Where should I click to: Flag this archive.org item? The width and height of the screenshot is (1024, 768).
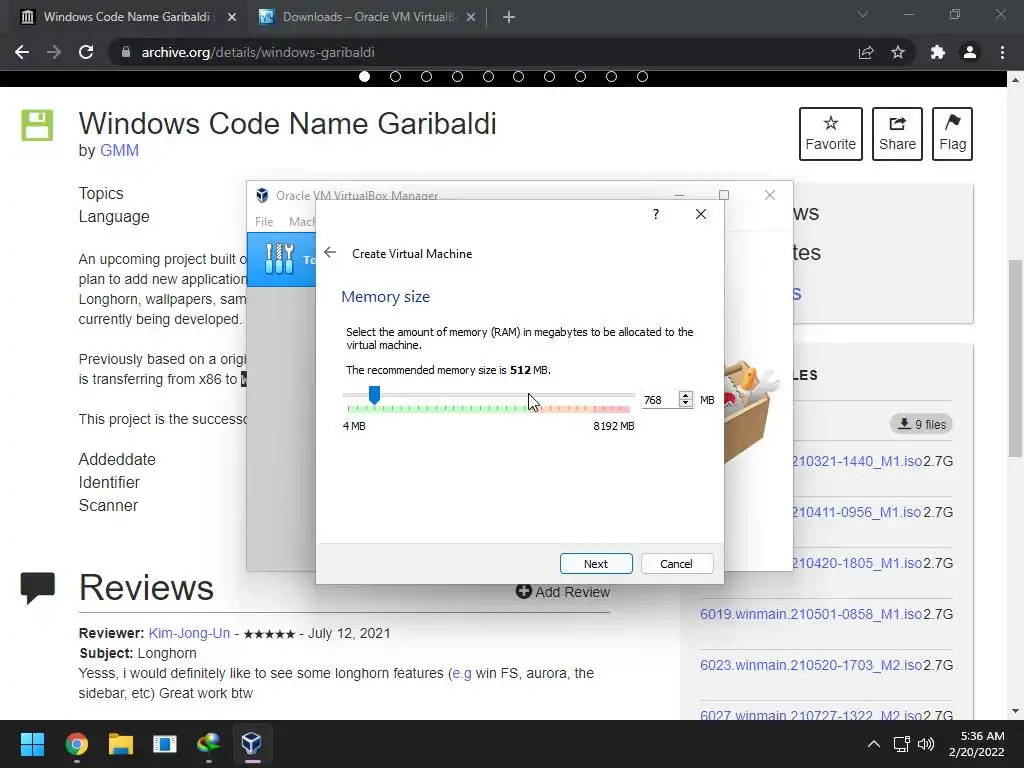[952, 134]
